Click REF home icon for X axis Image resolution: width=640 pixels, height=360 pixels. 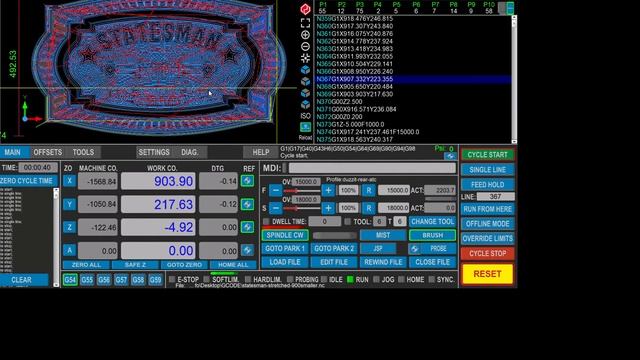247,181
